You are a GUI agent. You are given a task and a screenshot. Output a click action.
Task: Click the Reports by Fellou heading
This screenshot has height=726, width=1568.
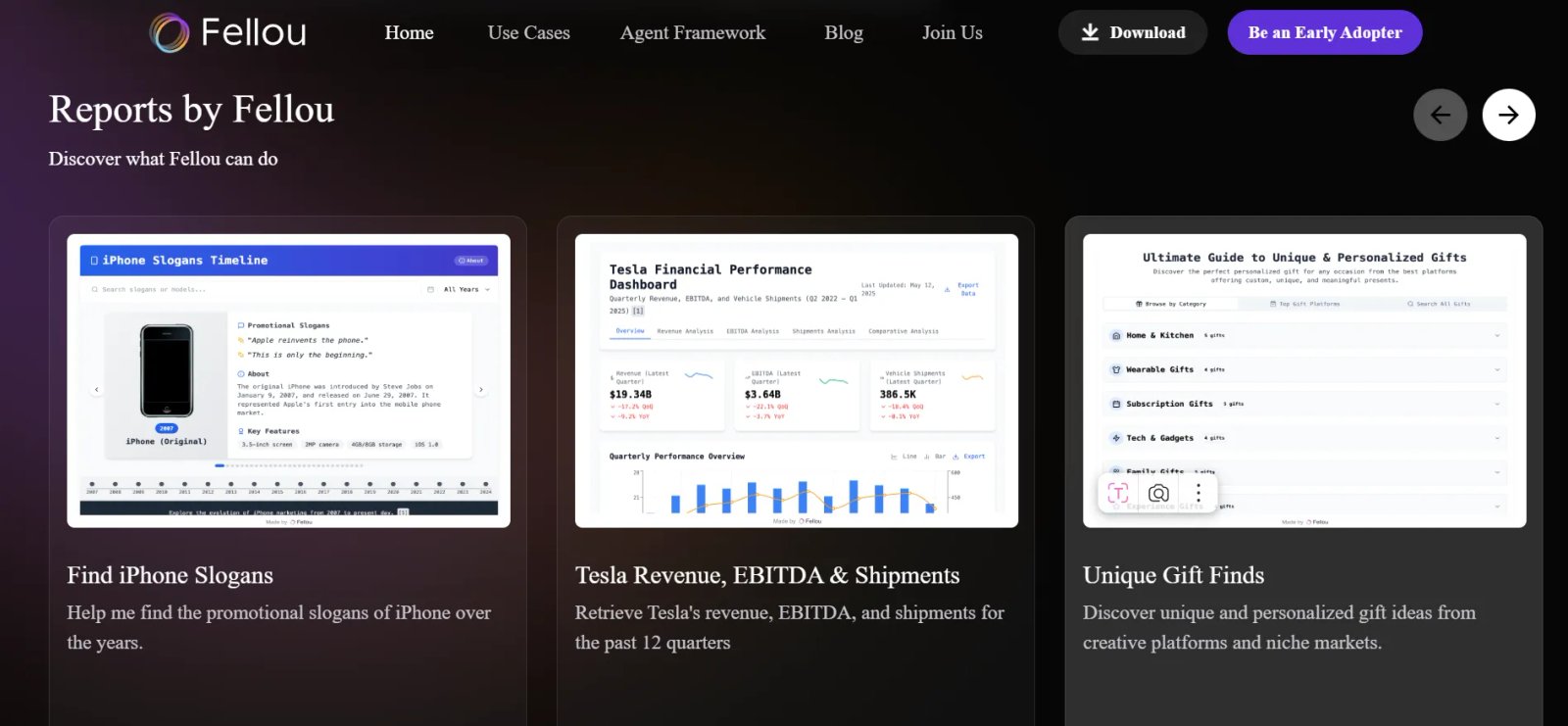192,110
